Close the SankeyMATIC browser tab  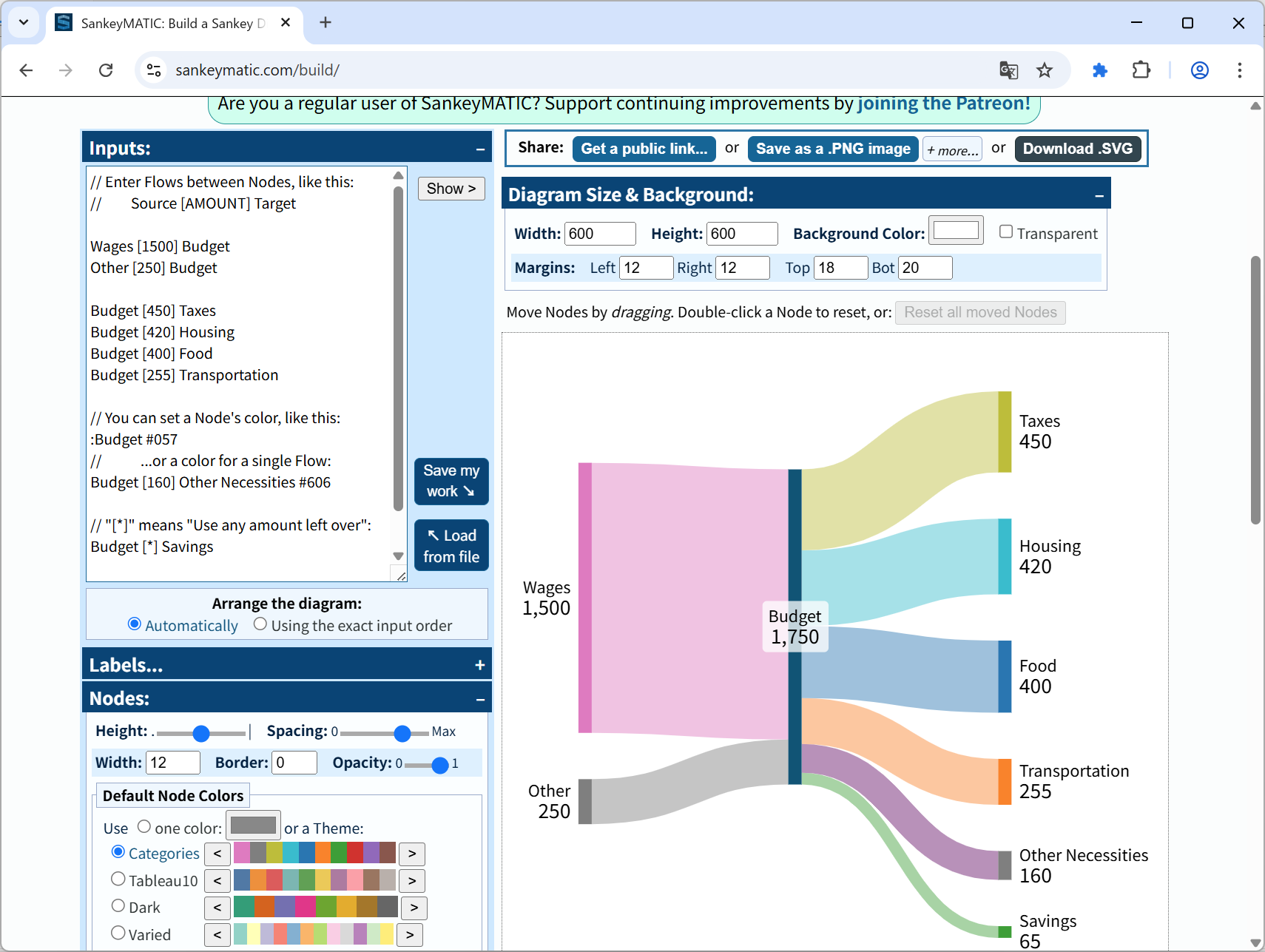point(286,23)
